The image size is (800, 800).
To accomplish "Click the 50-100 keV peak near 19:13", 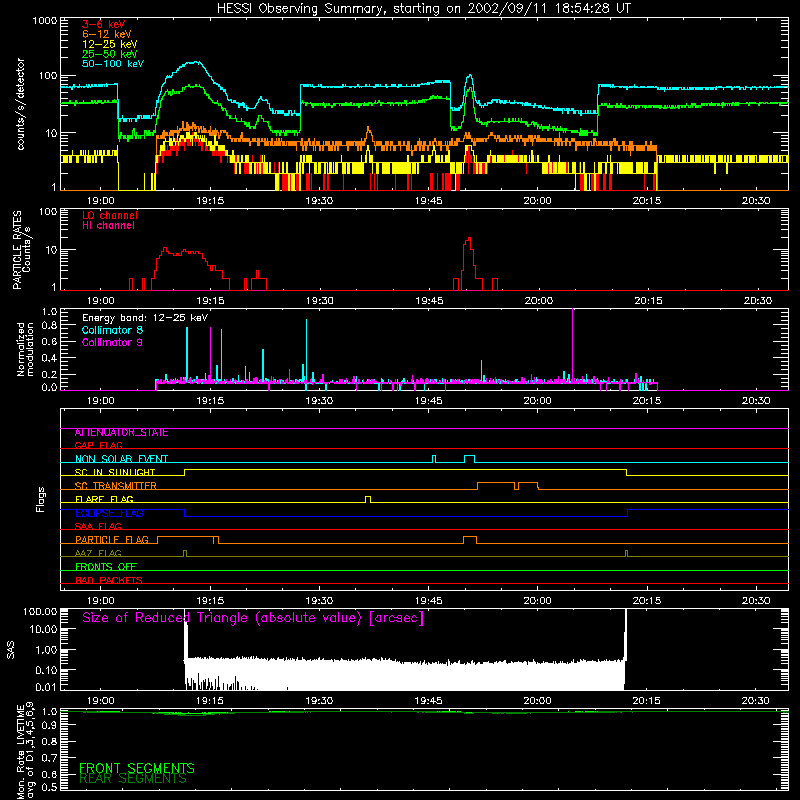I will [x=194, y=62].
